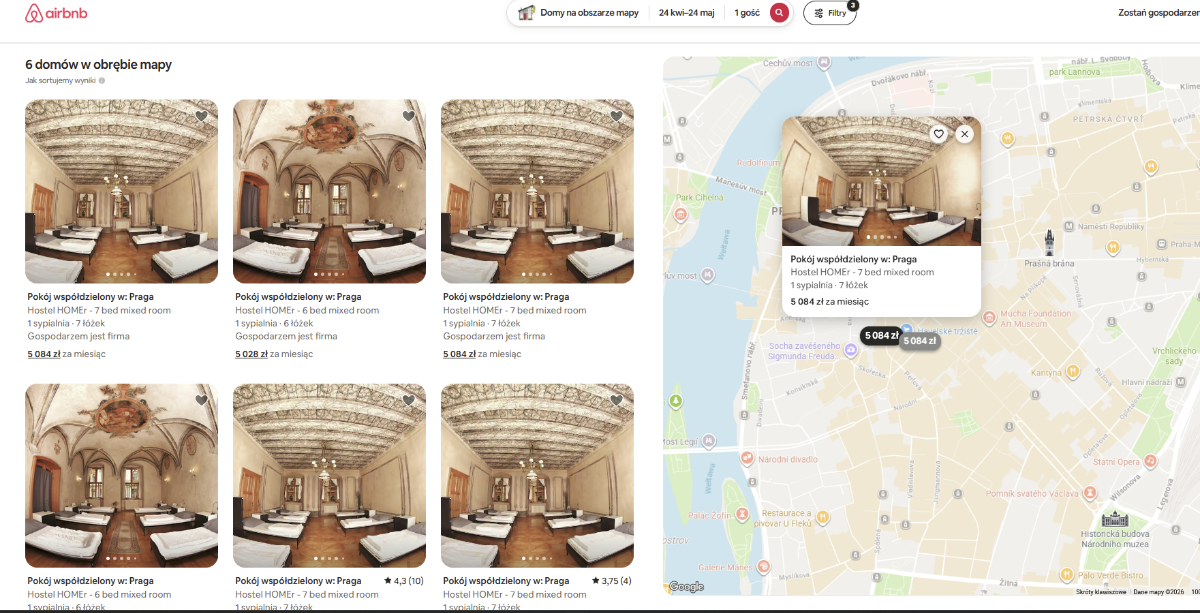Click the info icon beside 'Jak sortujemy wyniki'
This screenshot has height=613, width=1200.
(102, 80)
